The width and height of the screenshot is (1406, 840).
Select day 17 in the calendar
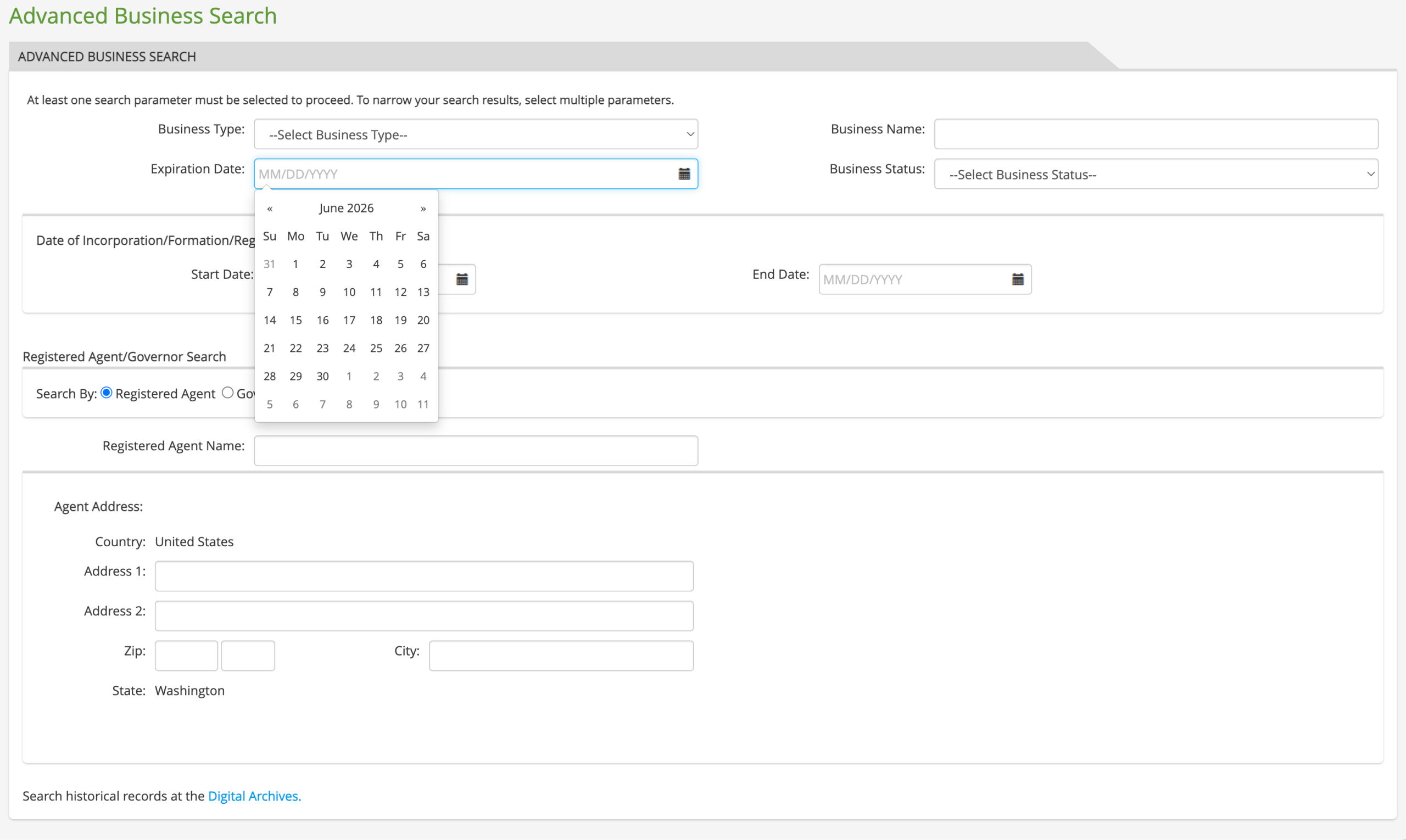click(349, 321)
